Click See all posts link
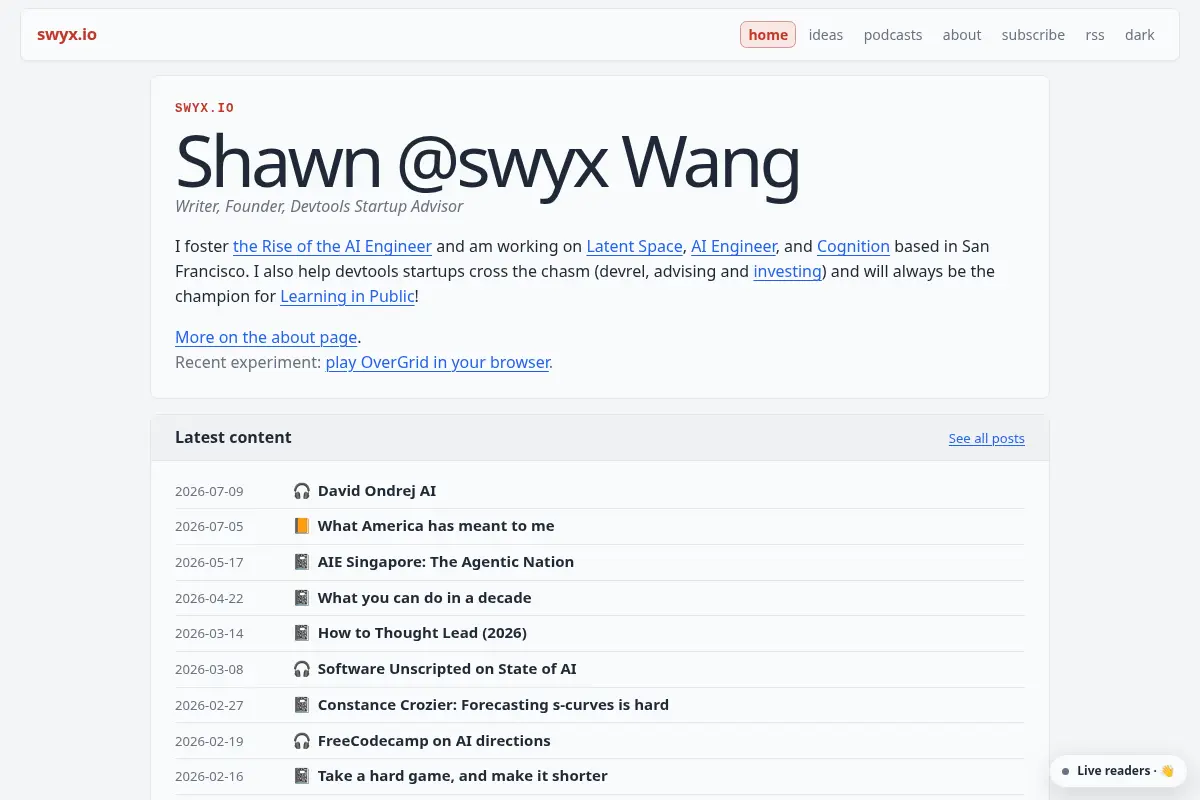 [x=987, y=438]
